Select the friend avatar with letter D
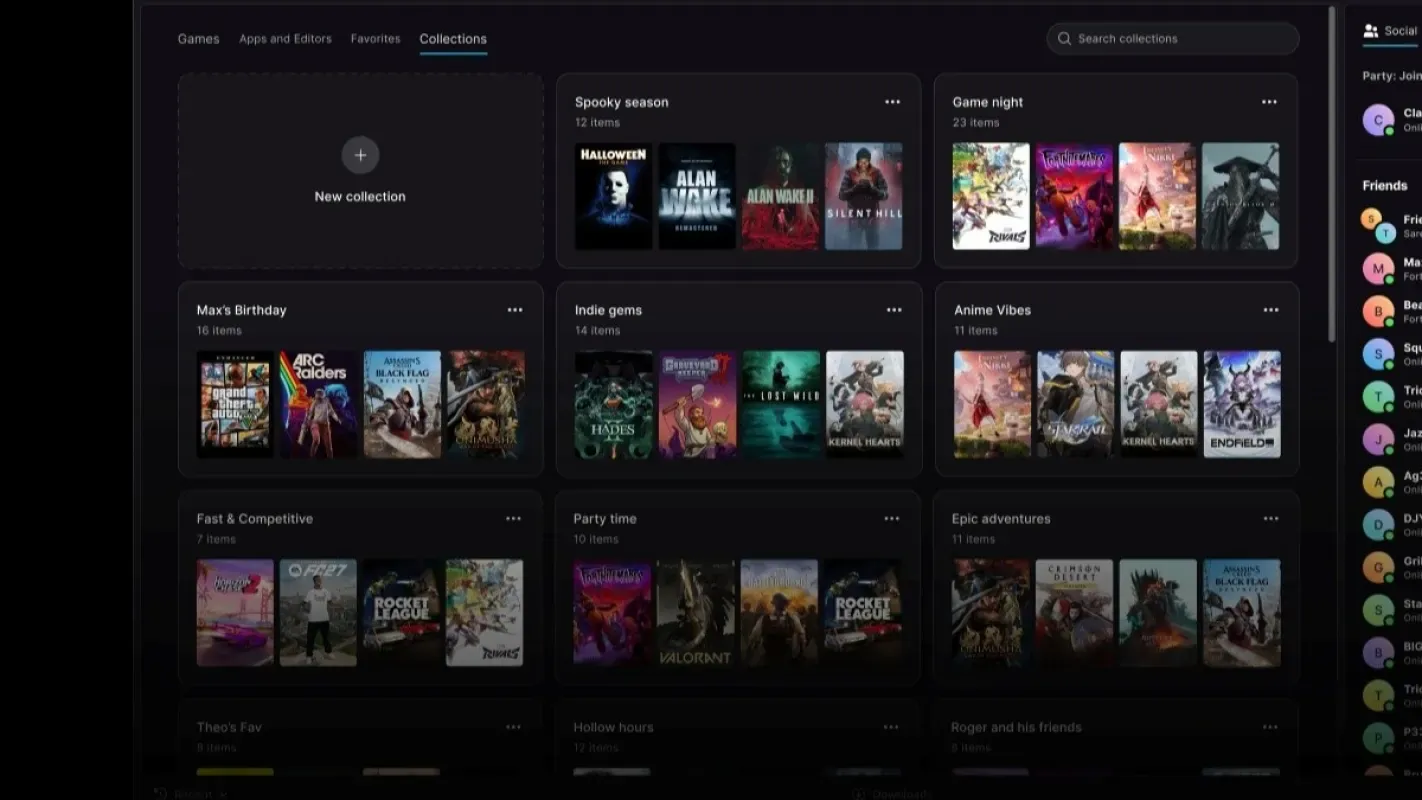 pyautogui.click(x=1378, y=525)
